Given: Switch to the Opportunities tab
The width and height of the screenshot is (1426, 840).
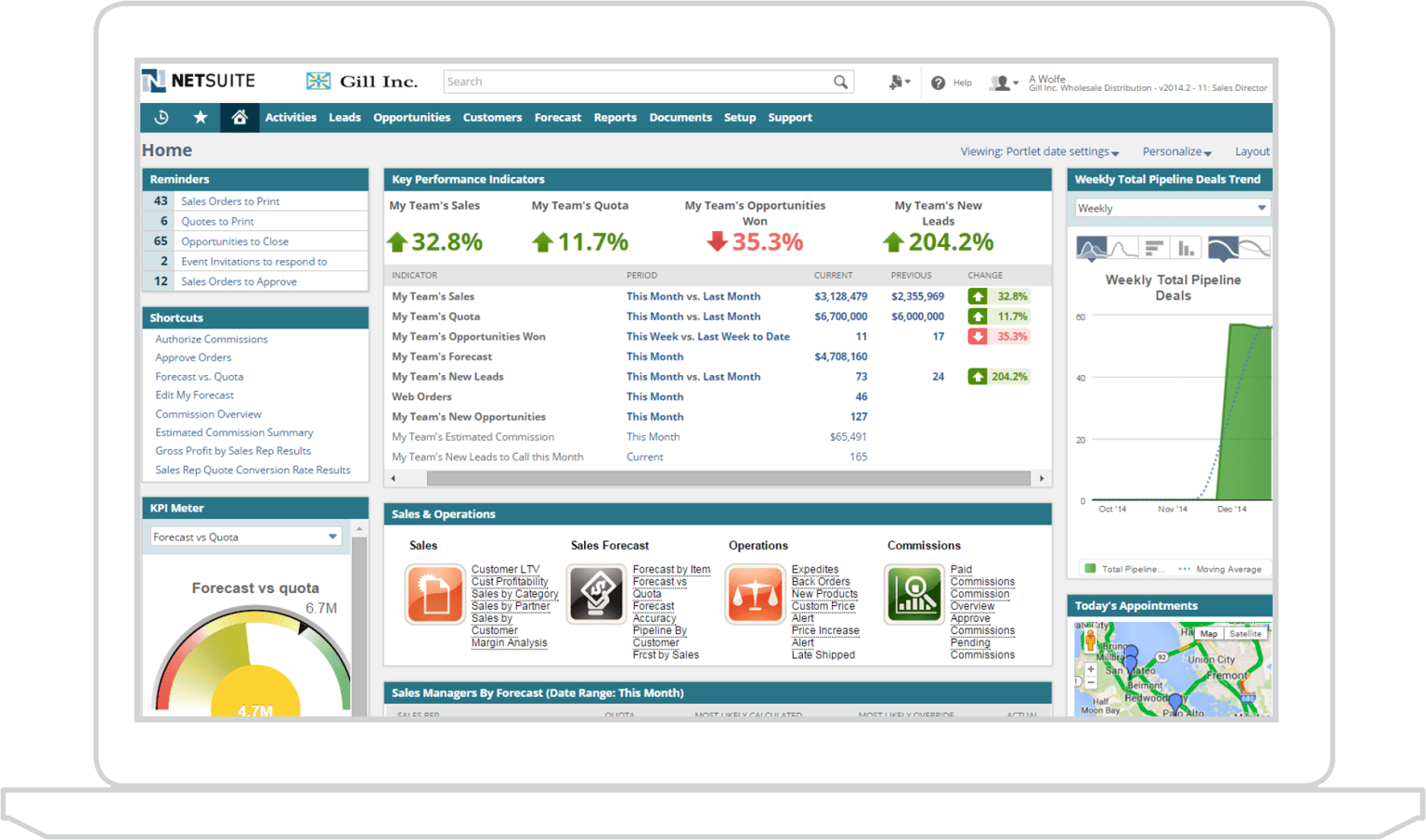Looking at the screenshot, I should (x=411, y=118).
